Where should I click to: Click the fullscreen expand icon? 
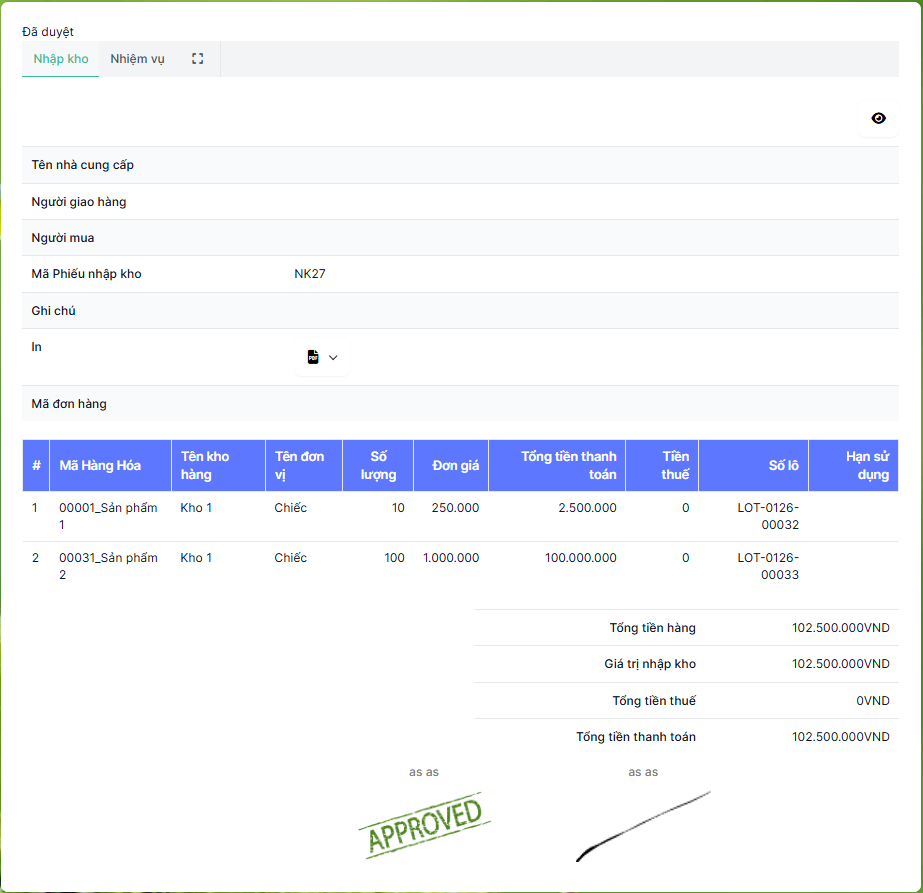click(x=197, y=59)
